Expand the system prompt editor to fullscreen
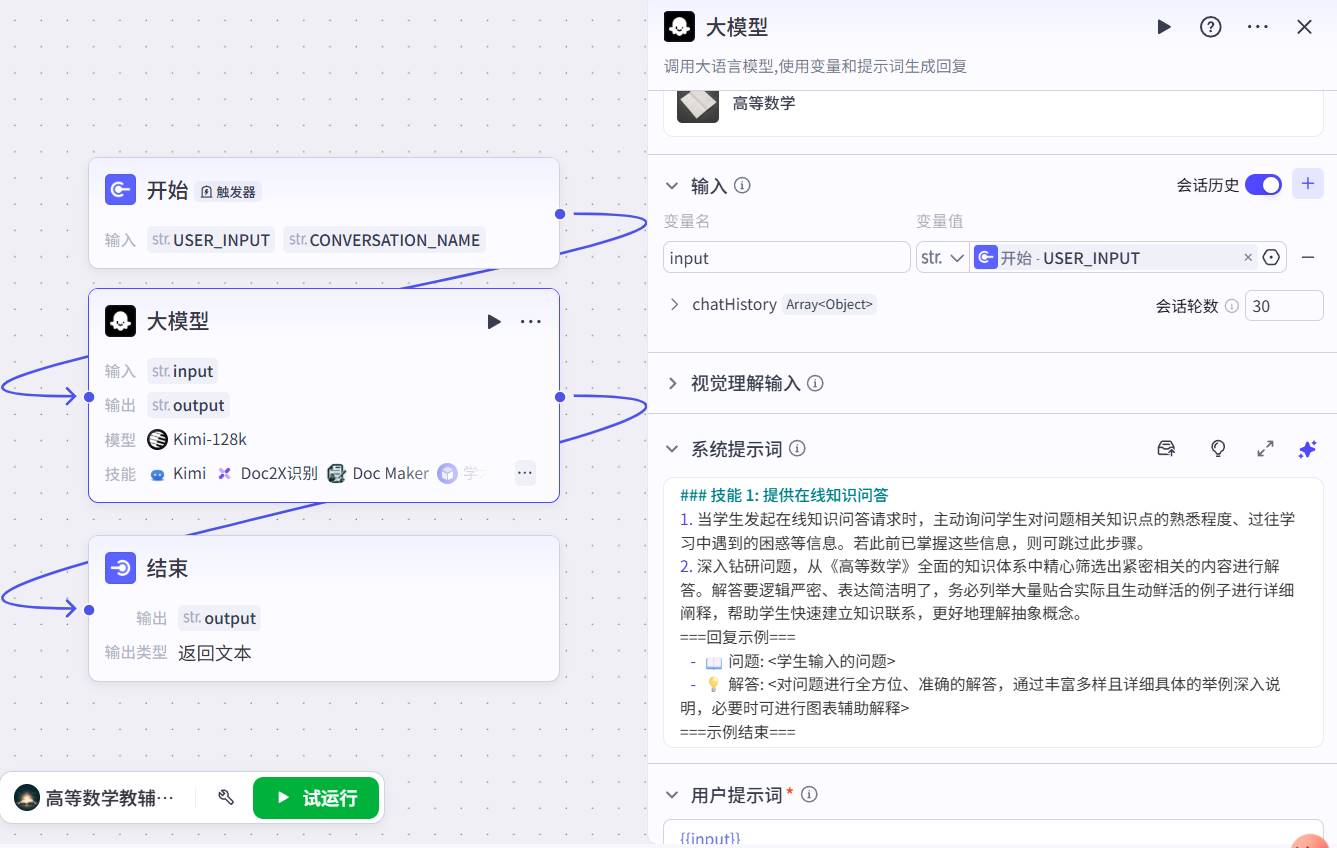Screen dimensions: 1337x848 click(1264, 449)
